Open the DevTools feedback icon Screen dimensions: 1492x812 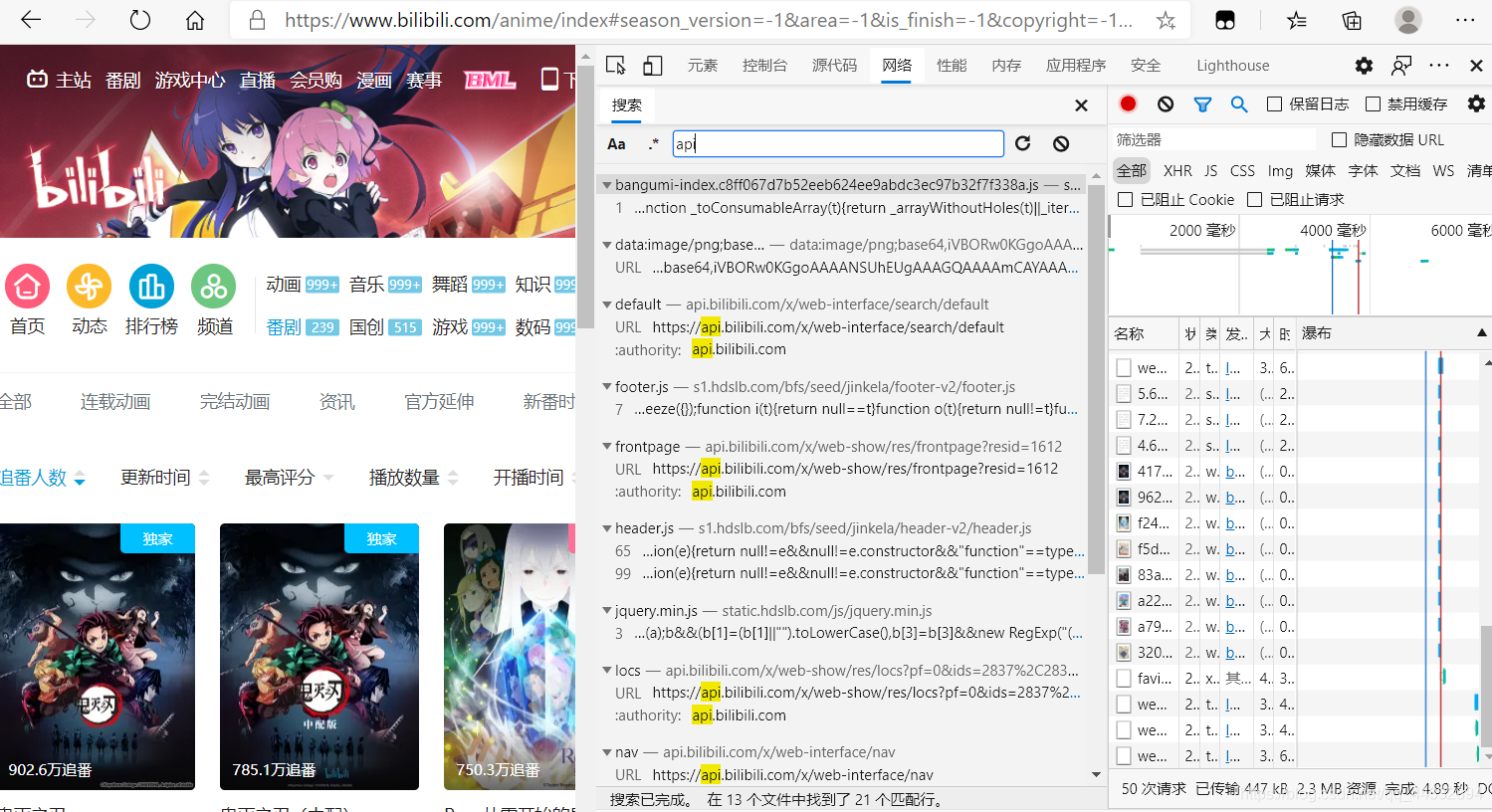coord(1401,66)
